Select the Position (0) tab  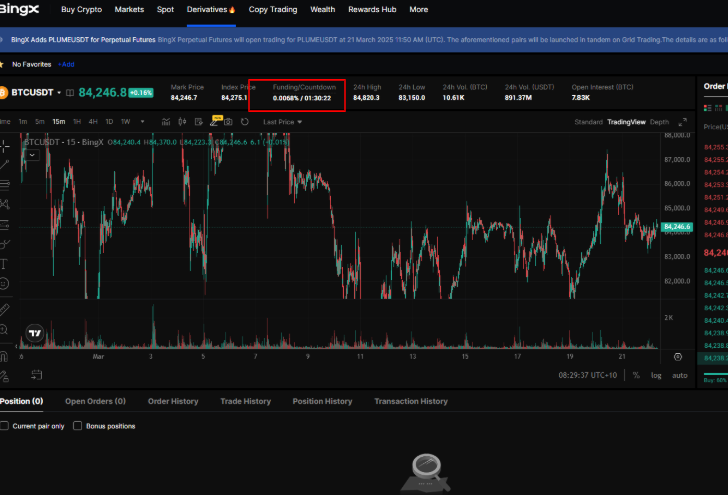click(21, 401)
